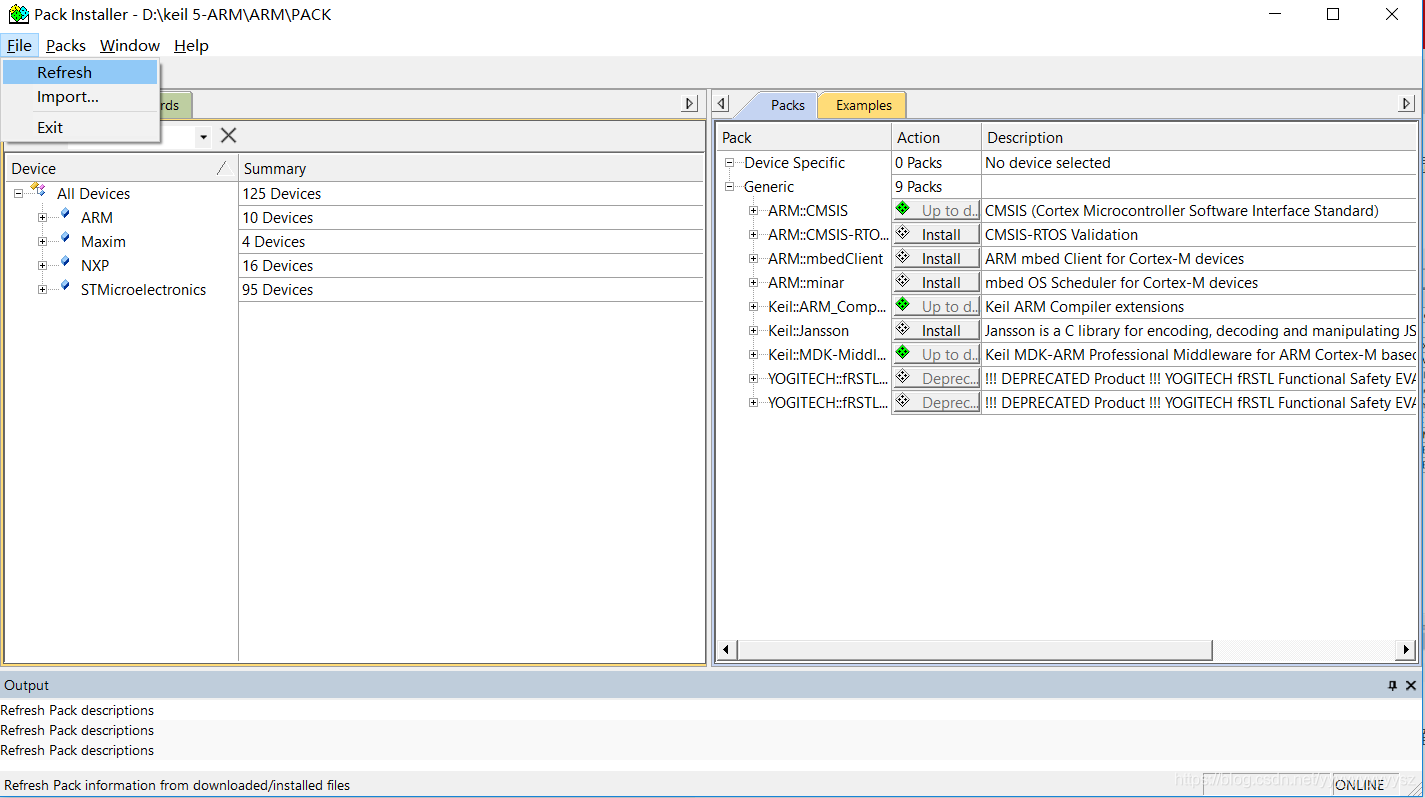The width and height of the screenshot is (1425, 798).
Task: Pin the Output panel with pushpin icon
Action: tap(1392, 685)
